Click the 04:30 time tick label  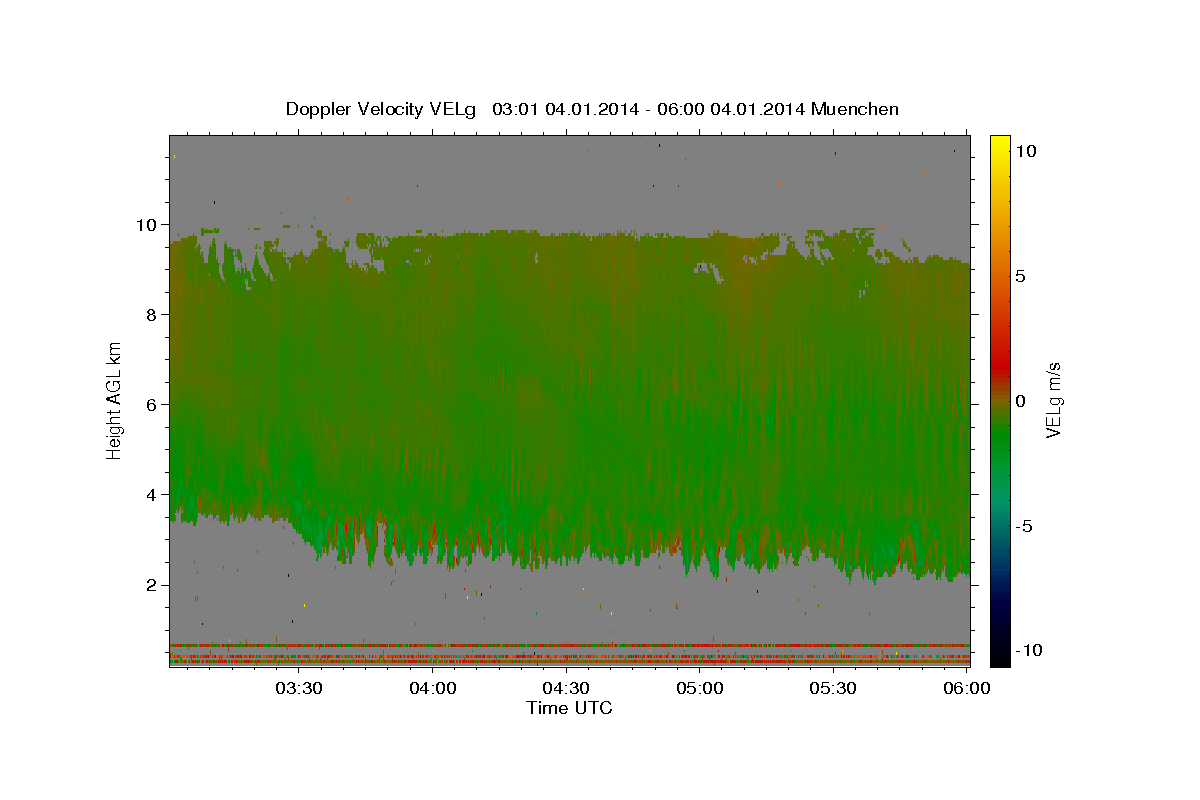(x=566, y=688)
